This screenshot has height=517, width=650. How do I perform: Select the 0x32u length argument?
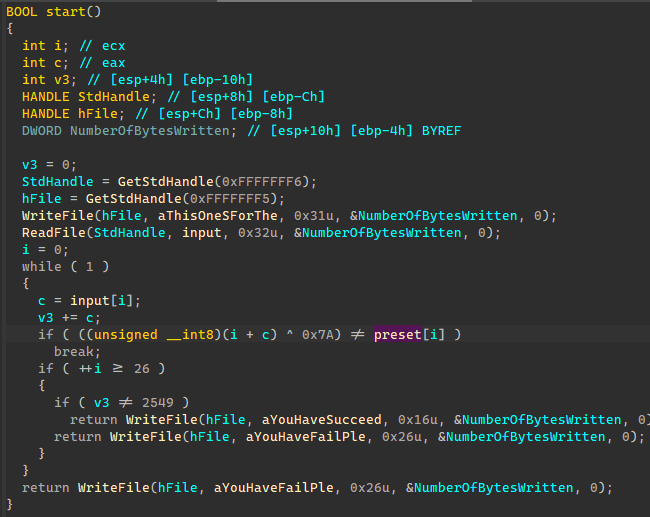(257, 233)
